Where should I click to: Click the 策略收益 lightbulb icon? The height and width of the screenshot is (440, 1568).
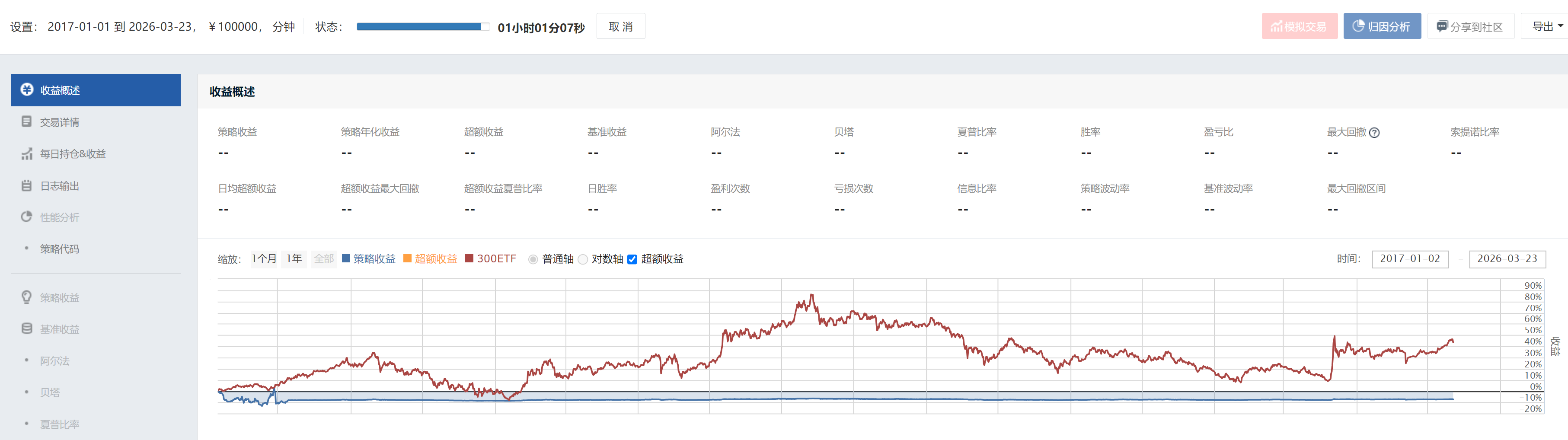[27, 298]
